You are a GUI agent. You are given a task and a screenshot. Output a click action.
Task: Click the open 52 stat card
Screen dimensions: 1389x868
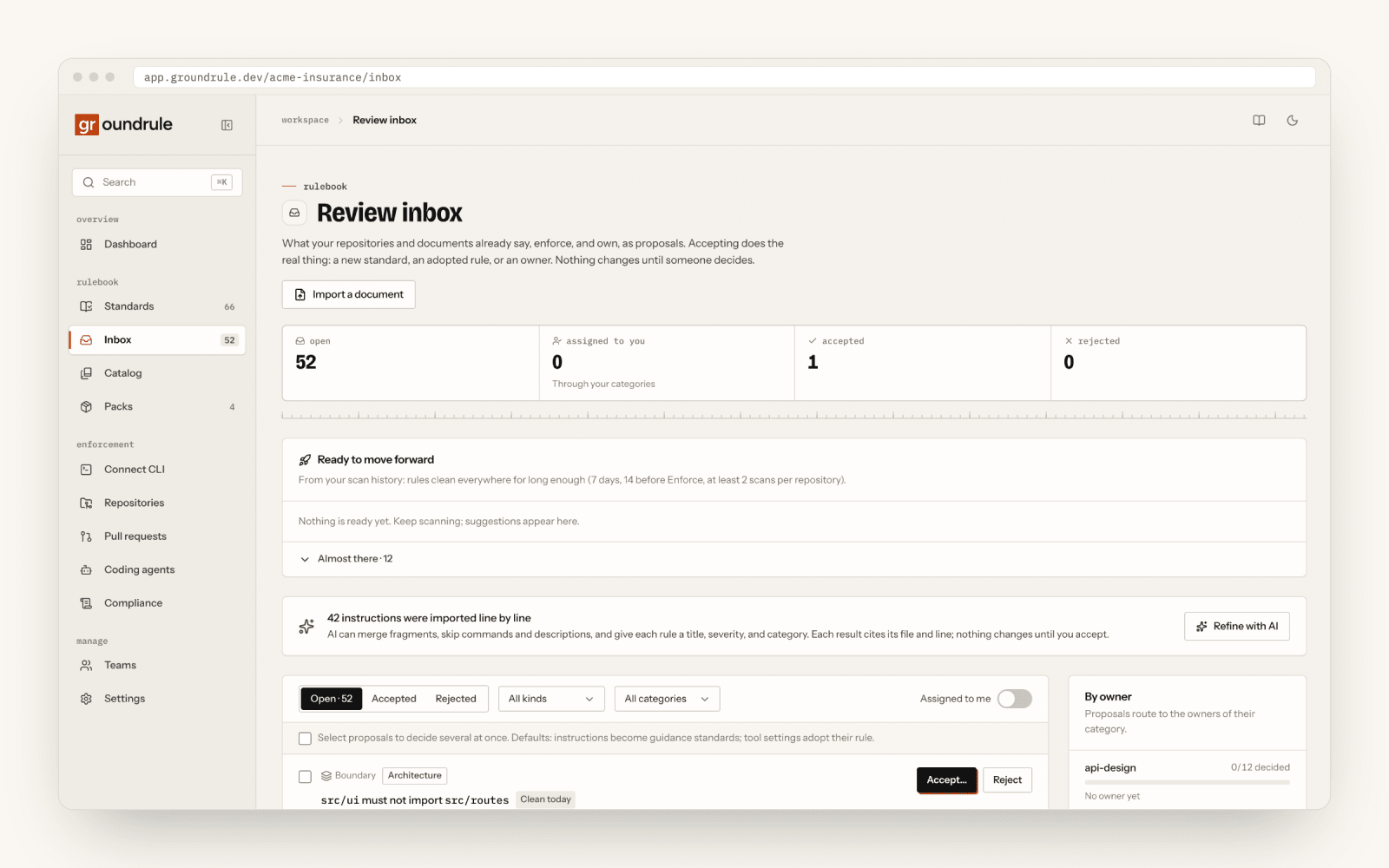(x=411, y=363)
